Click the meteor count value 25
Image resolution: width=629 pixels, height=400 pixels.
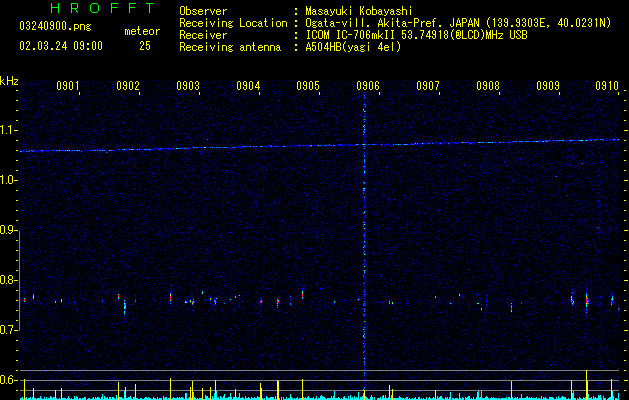[x=145, y=46]
